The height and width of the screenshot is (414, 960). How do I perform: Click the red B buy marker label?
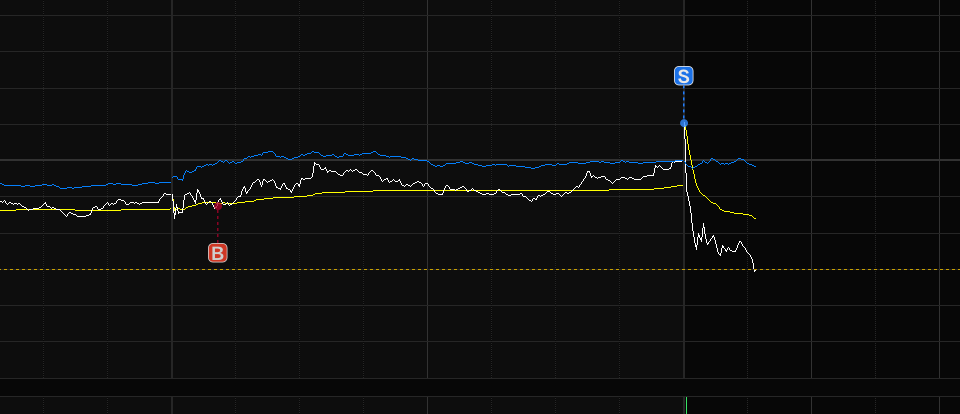[217, 252]
